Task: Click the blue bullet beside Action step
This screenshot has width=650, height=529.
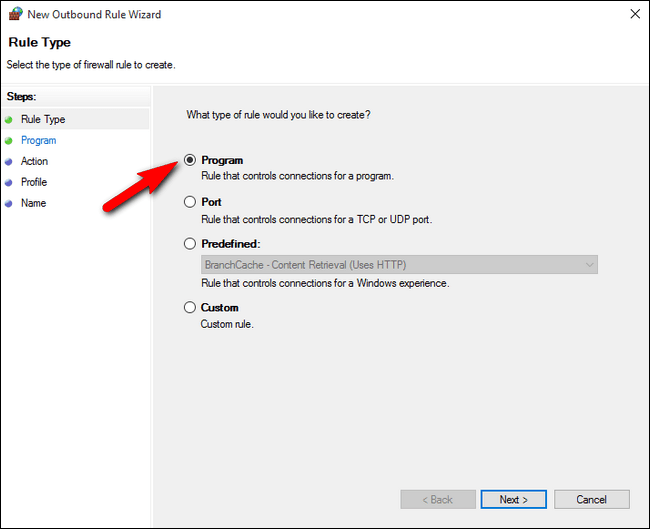Action: 10,162
